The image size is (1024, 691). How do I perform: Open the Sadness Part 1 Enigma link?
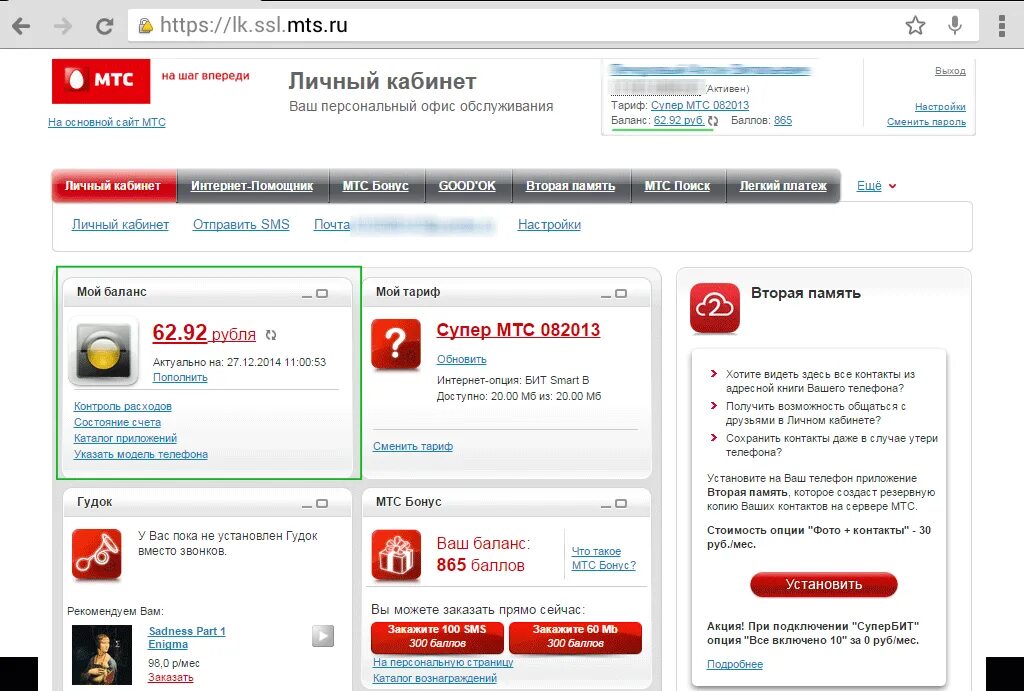coord(187,637)
